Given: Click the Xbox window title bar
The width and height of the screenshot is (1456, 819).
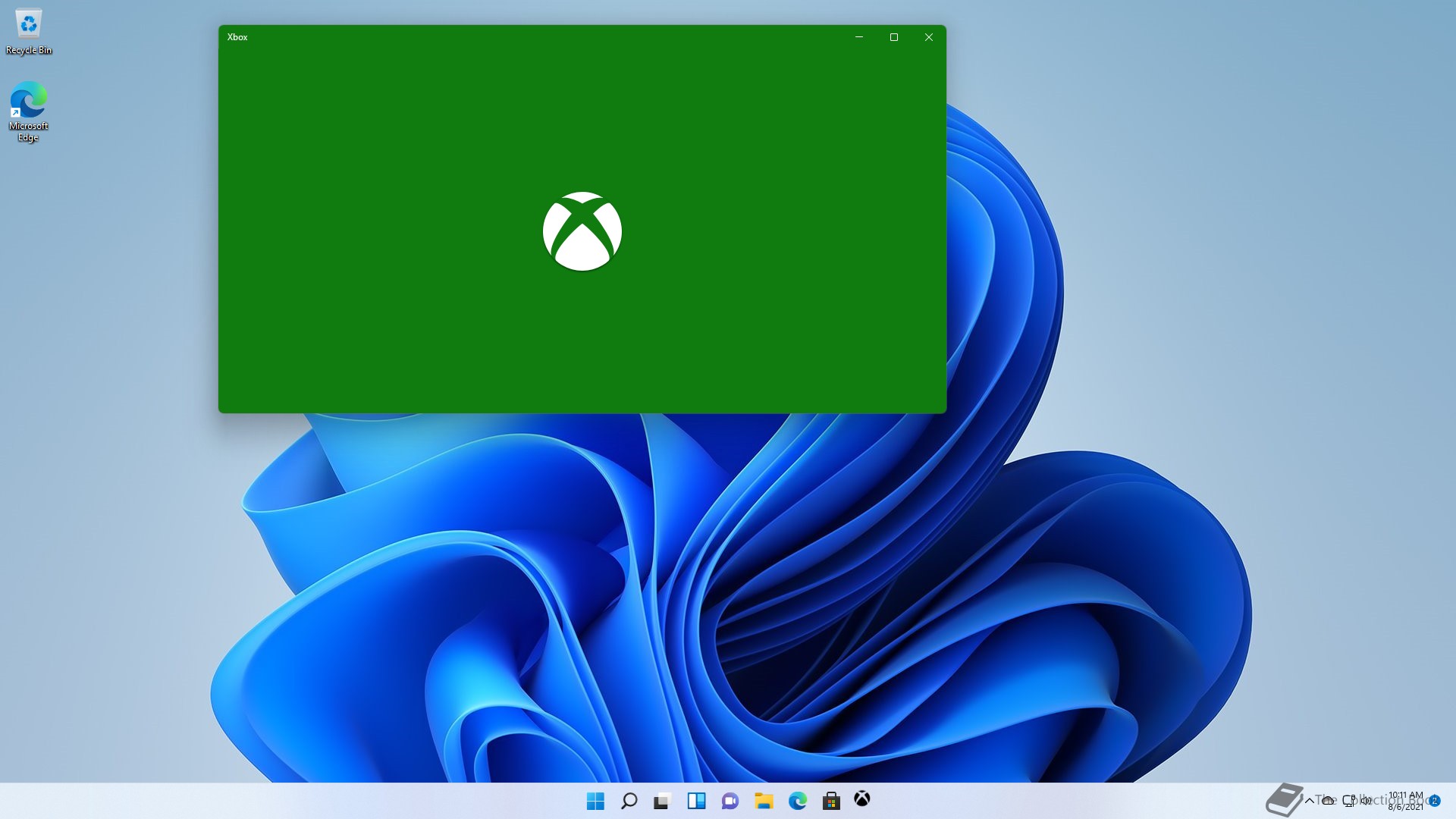Looking at the screenshot, I should pyautogui.click(x=531, y=36).
